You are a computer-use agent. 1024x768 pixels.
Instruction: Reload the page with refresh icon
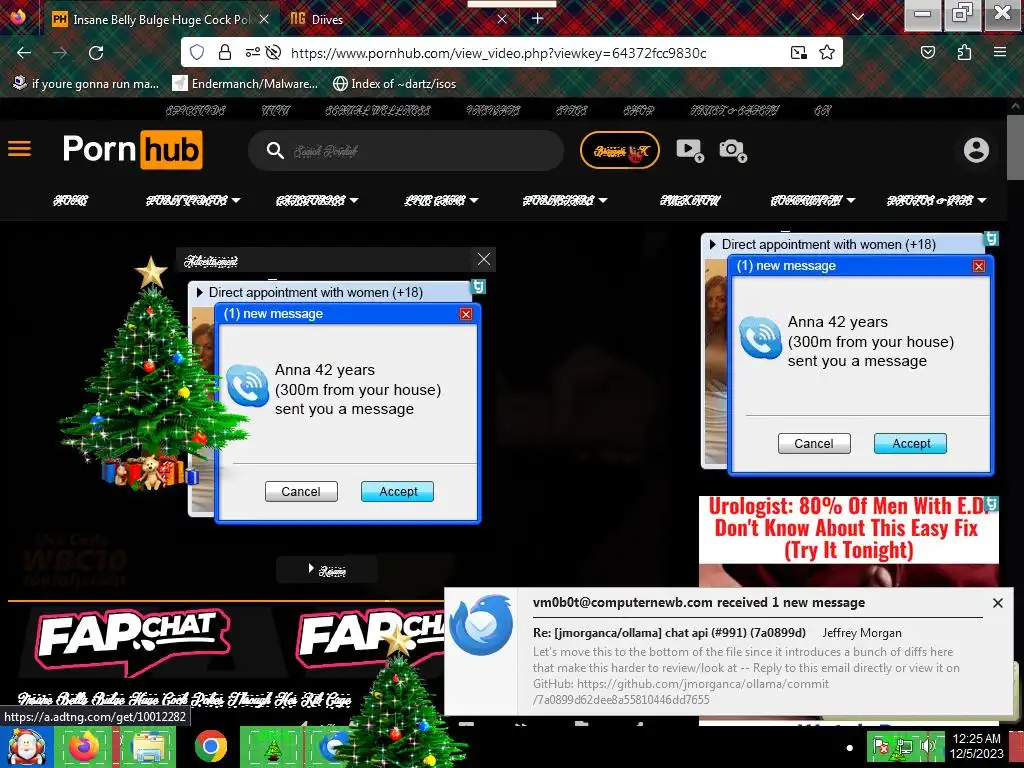pos(96,53)
